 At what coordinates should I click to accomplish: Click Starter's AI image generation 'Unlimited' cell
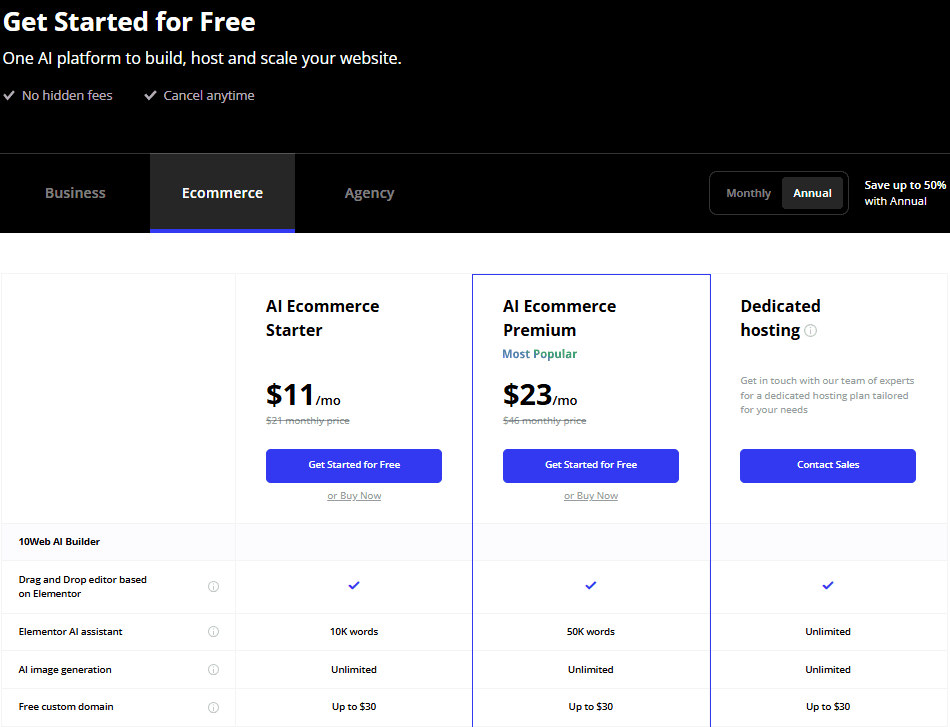coord(354,669)
